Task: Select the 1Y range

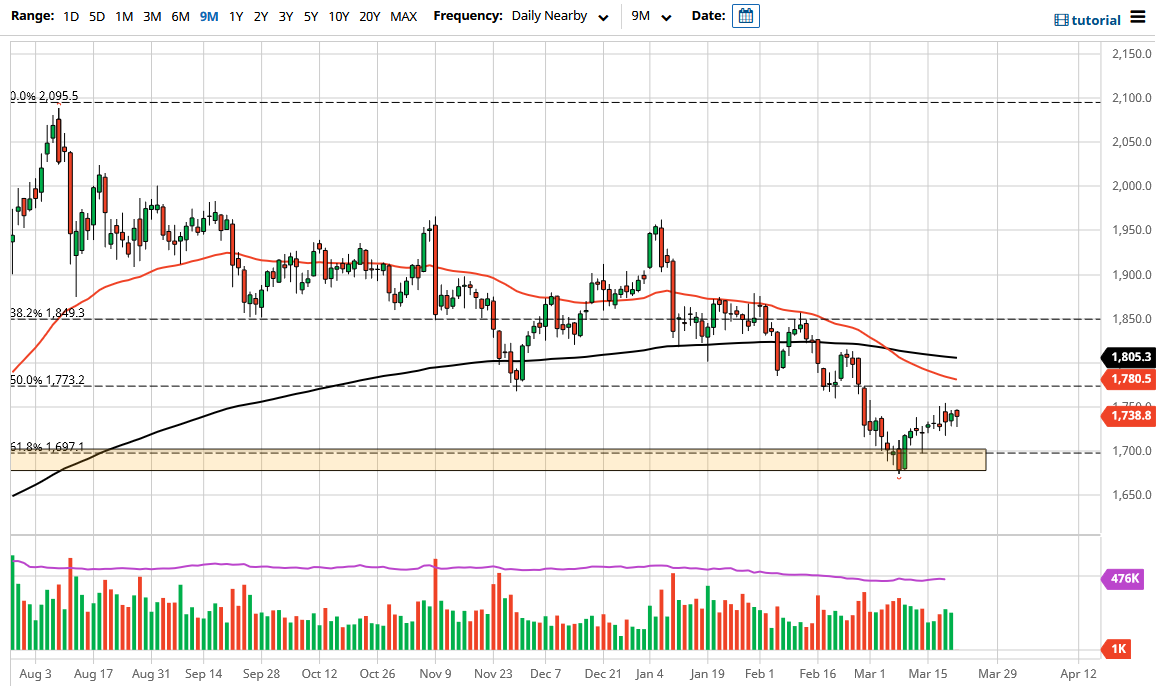Action: [x=235, y=16]
